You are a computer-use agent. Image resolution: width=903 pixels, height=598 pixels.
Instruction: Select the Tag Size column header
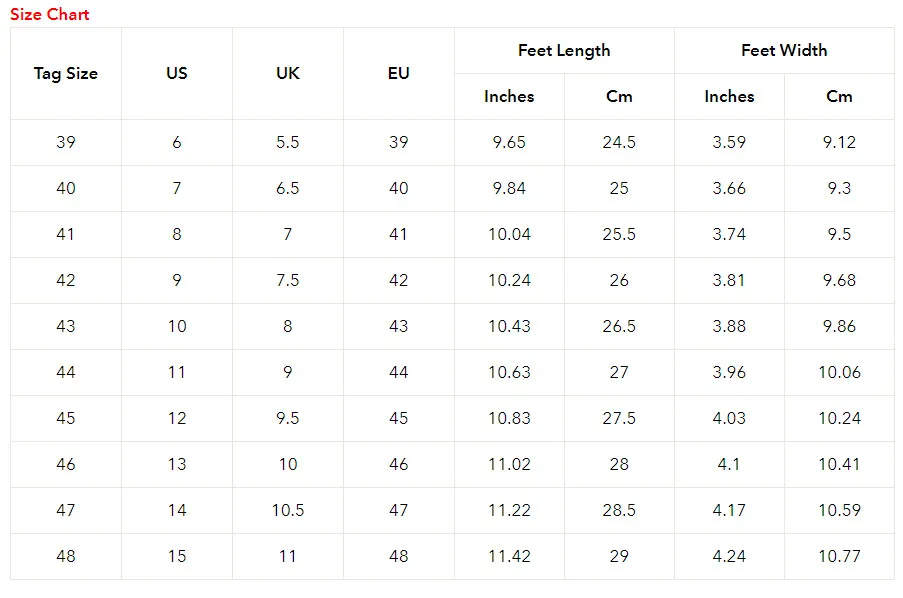coord(66,73)
